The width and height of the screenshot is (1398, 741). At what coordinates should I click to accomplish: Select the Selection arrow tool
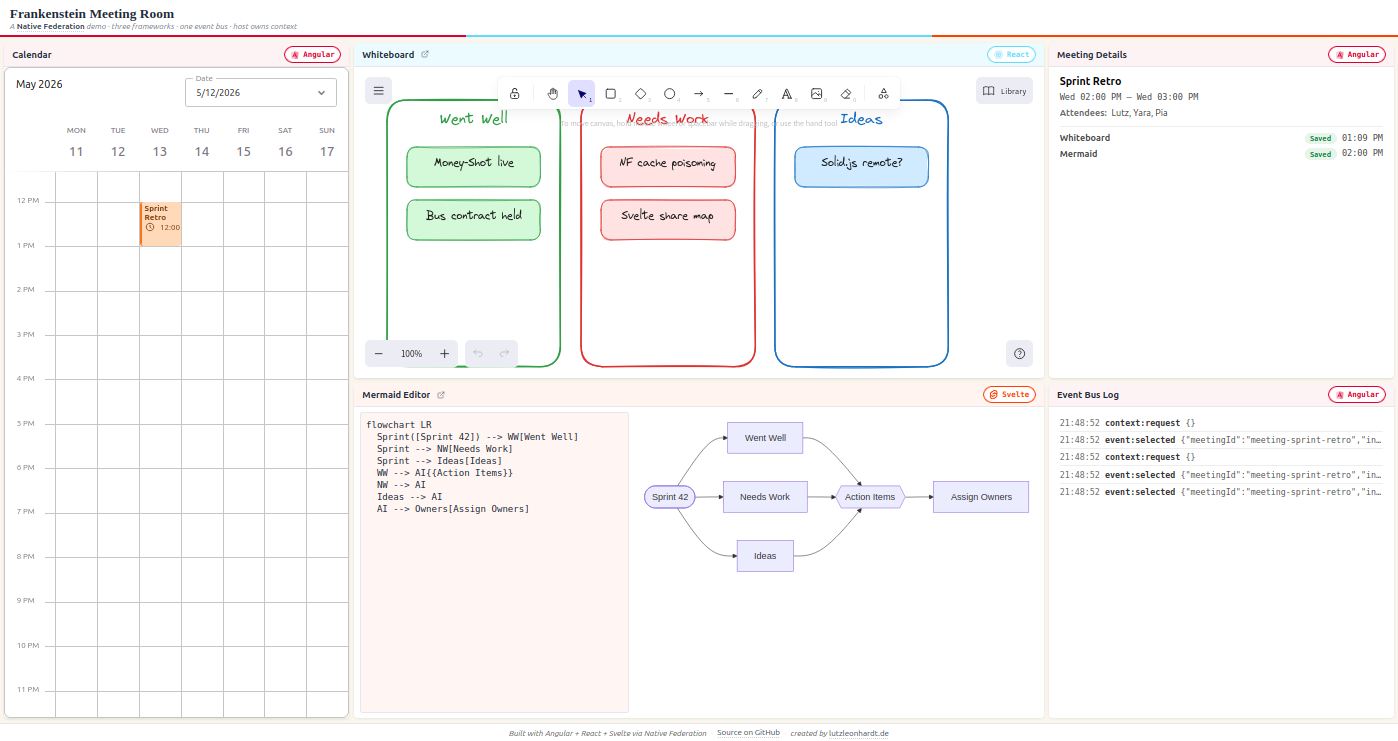click(x=582, y=94)
